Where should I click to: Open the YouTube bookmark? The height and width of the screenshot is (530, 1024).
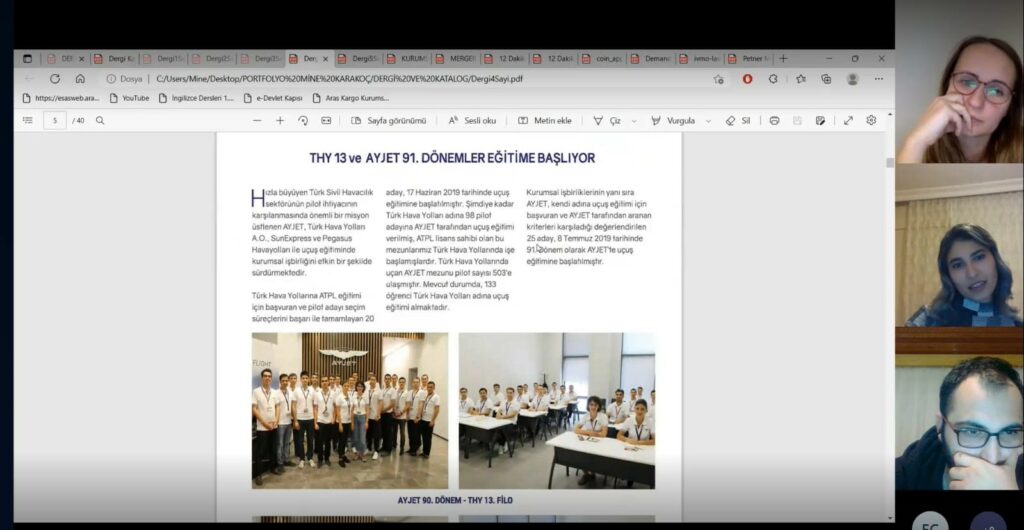pos(129,99)
